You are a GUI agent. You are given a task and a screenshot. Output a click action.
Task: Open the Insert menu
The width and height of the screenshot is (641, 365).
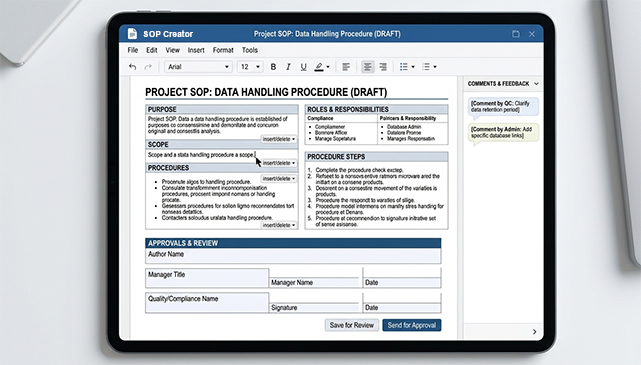tap(196, 50)
